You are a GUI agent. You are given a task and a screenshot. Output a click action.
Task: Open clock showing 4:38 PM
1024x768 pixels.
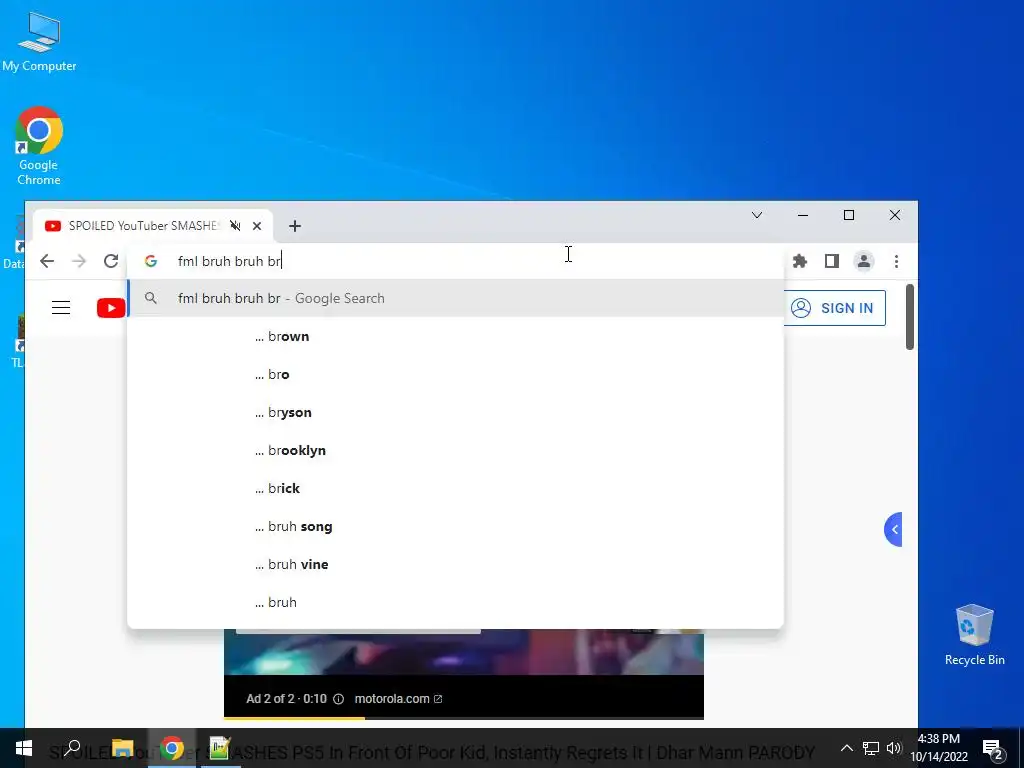pyautogui.click(x=939, y=748)
